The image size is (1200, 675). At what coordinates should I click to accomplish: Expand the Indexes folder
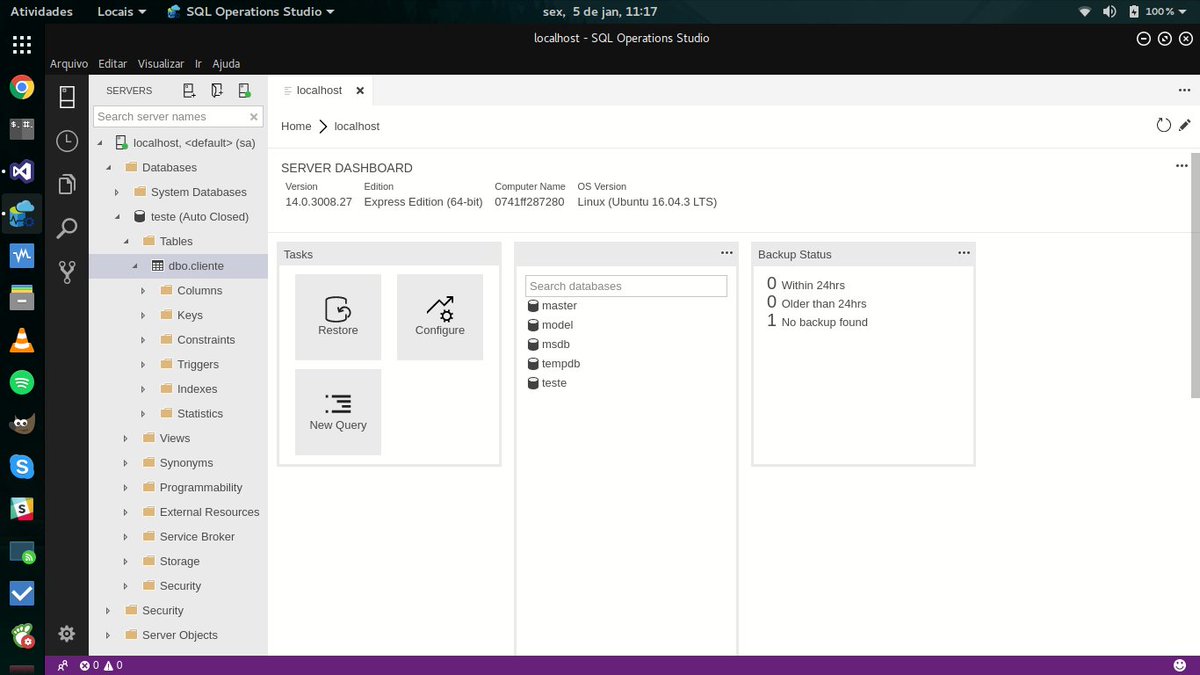coord(144,389)
